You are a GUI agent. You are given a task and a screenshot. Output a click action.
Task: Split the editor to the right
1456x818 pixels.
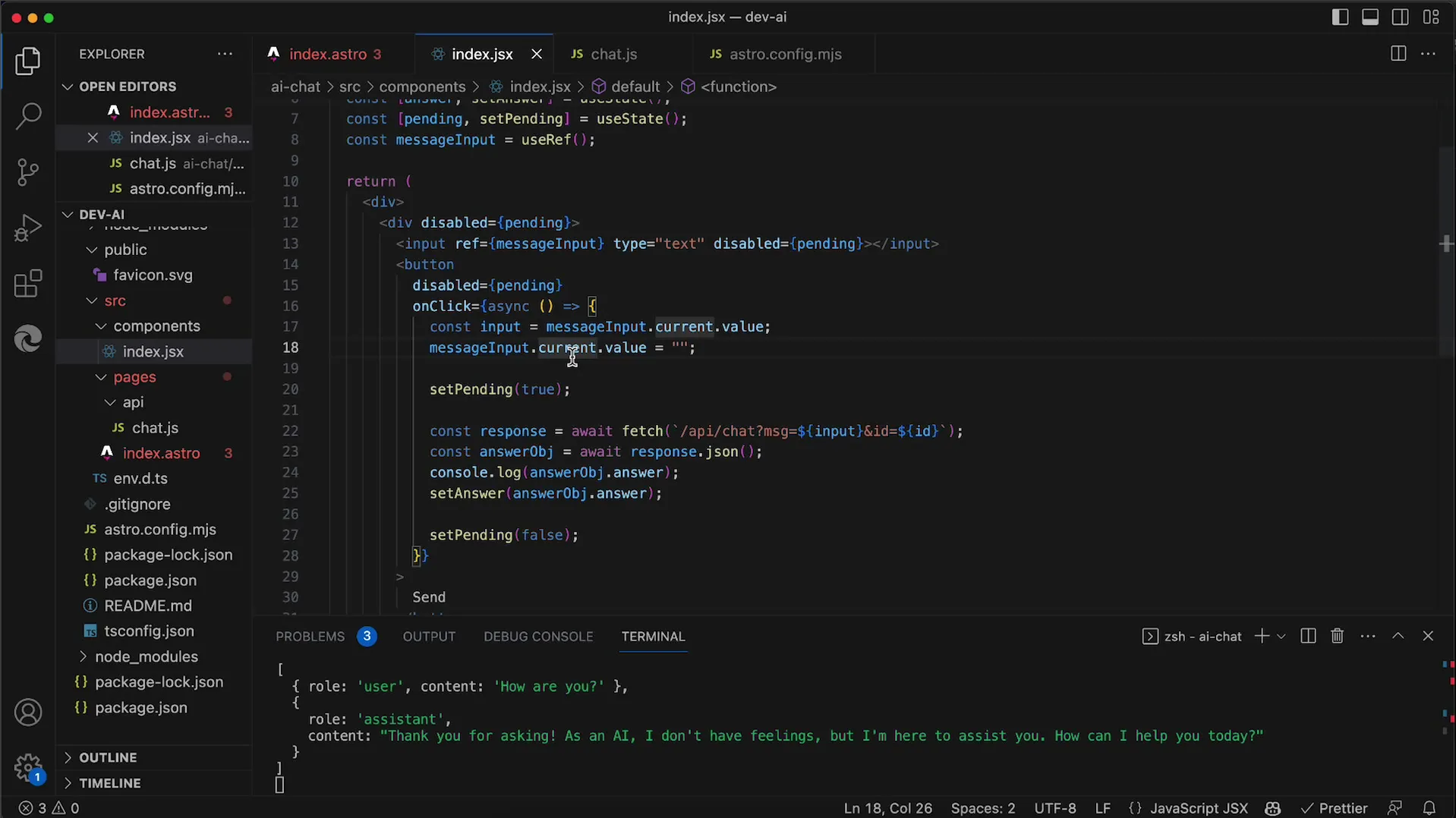1398,54
